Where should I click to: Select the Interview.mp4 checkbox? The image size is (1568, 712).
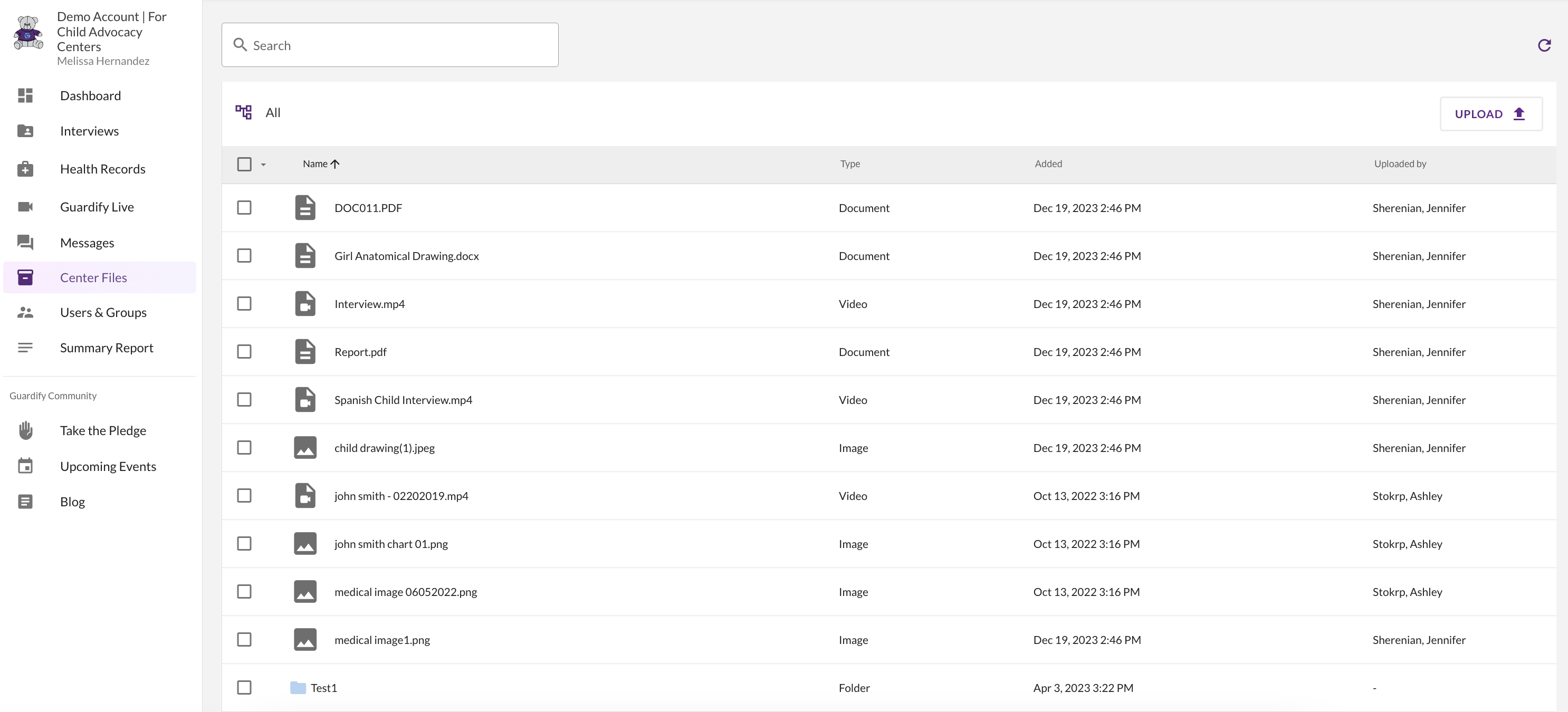coord(244,304)
